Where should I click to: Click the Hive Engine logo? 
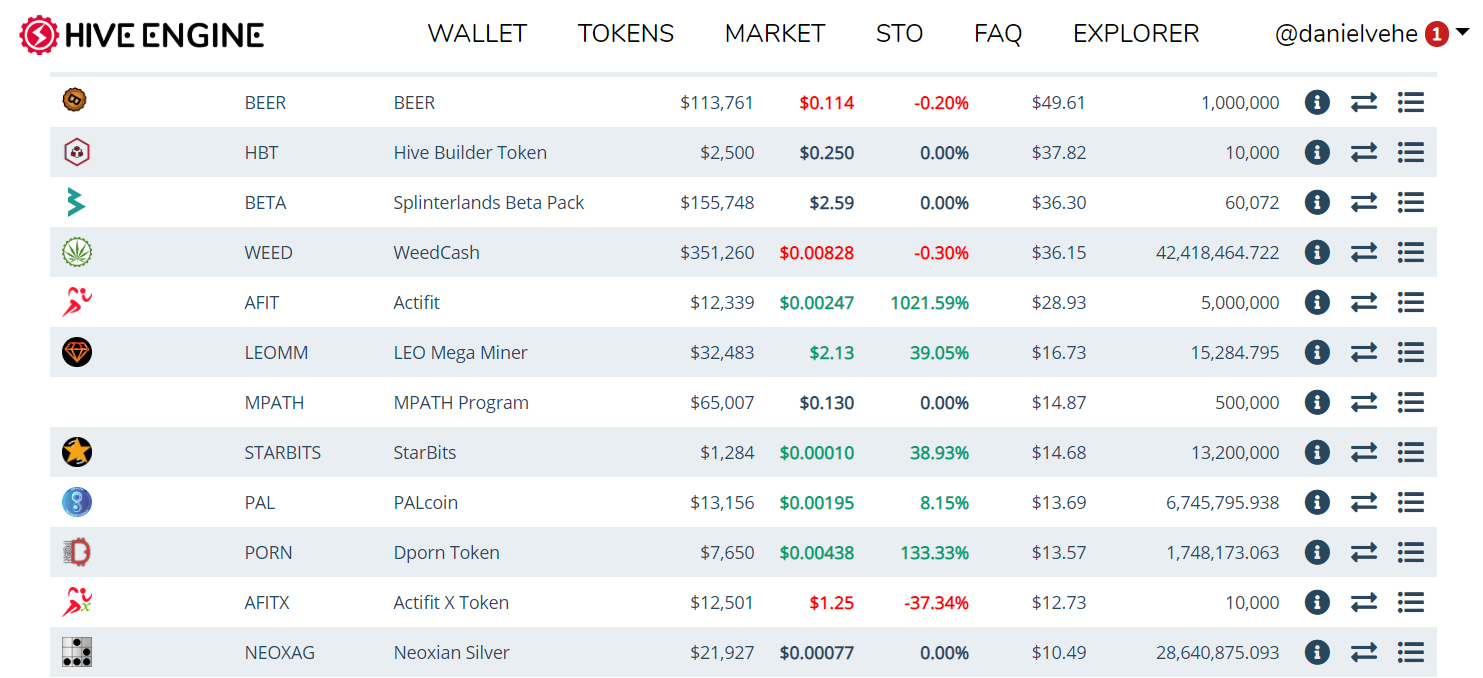(x=142, y=35)
